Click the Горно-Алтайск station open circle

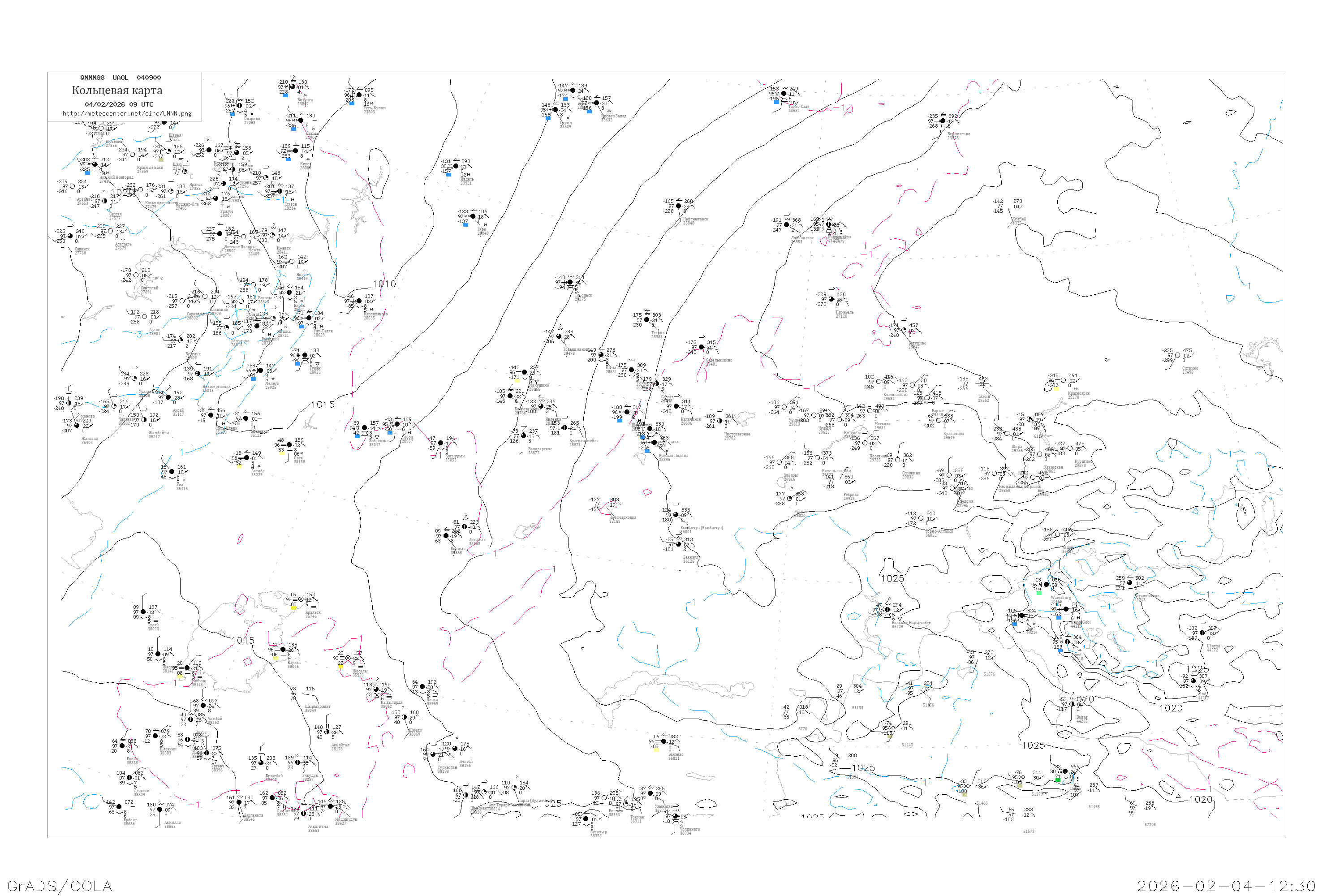[921, 518]
